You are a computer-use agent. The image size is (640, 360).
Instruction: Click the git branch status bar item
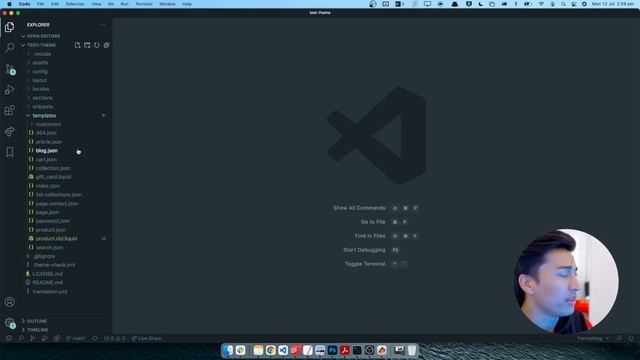point(76,338)
